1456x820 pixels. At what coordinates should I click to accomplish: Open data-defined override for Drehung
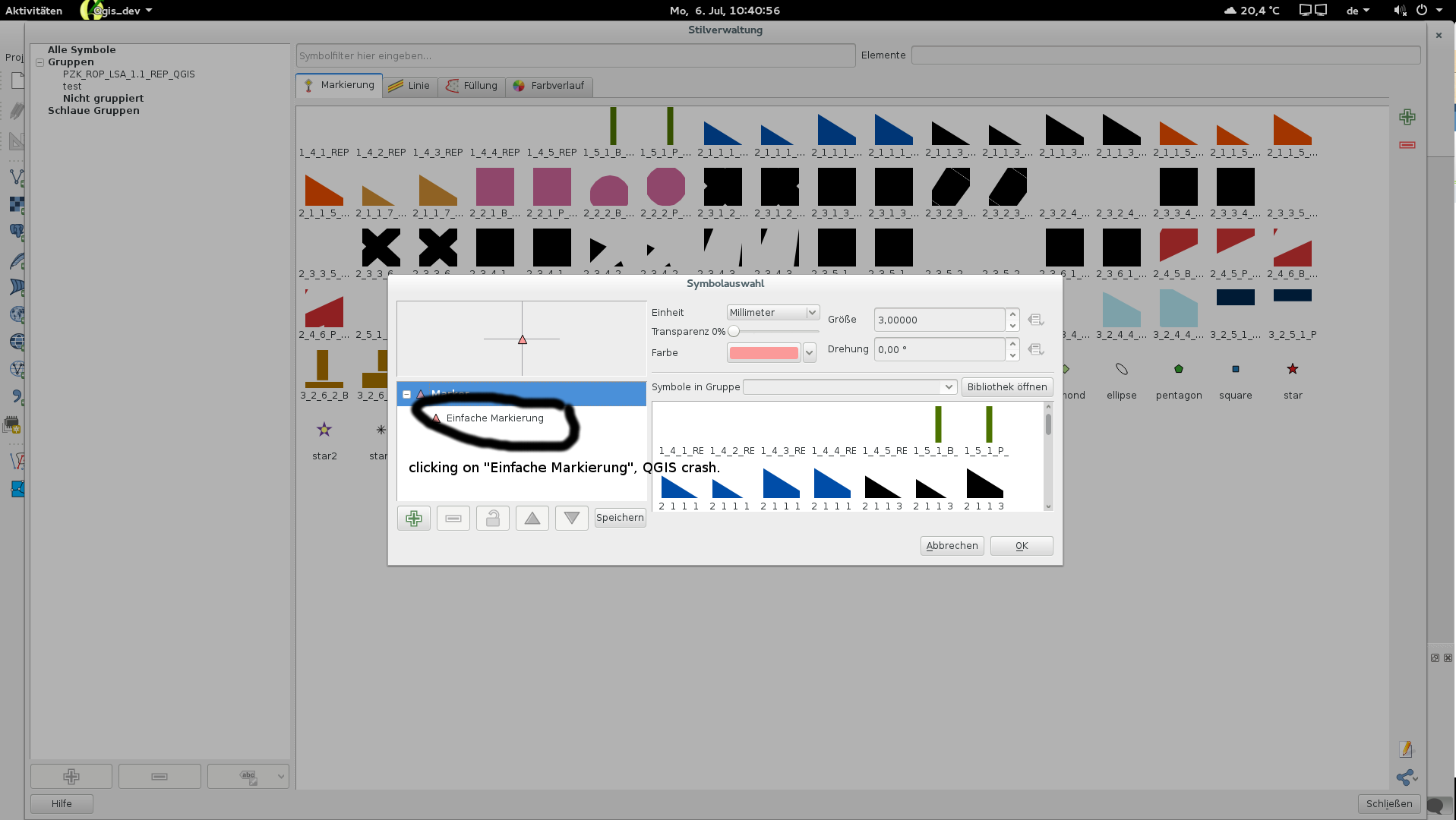[1035, 349]
